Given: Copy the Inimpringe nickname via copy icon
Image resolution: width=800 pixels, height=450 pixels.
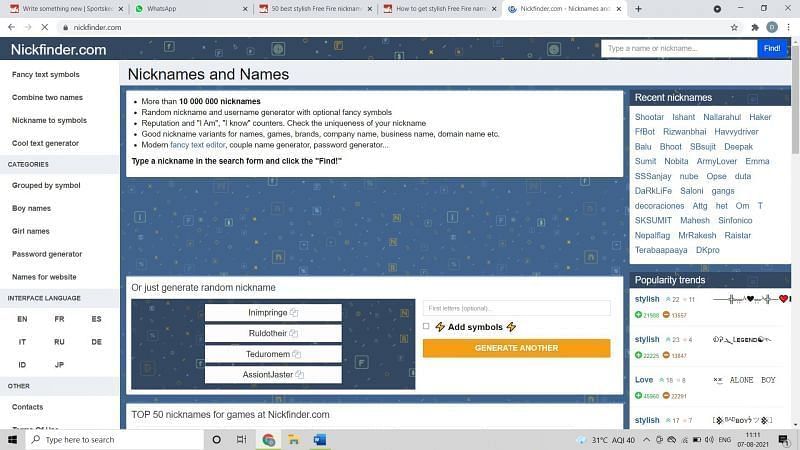Looking at the screenshot, I should 294,313.
